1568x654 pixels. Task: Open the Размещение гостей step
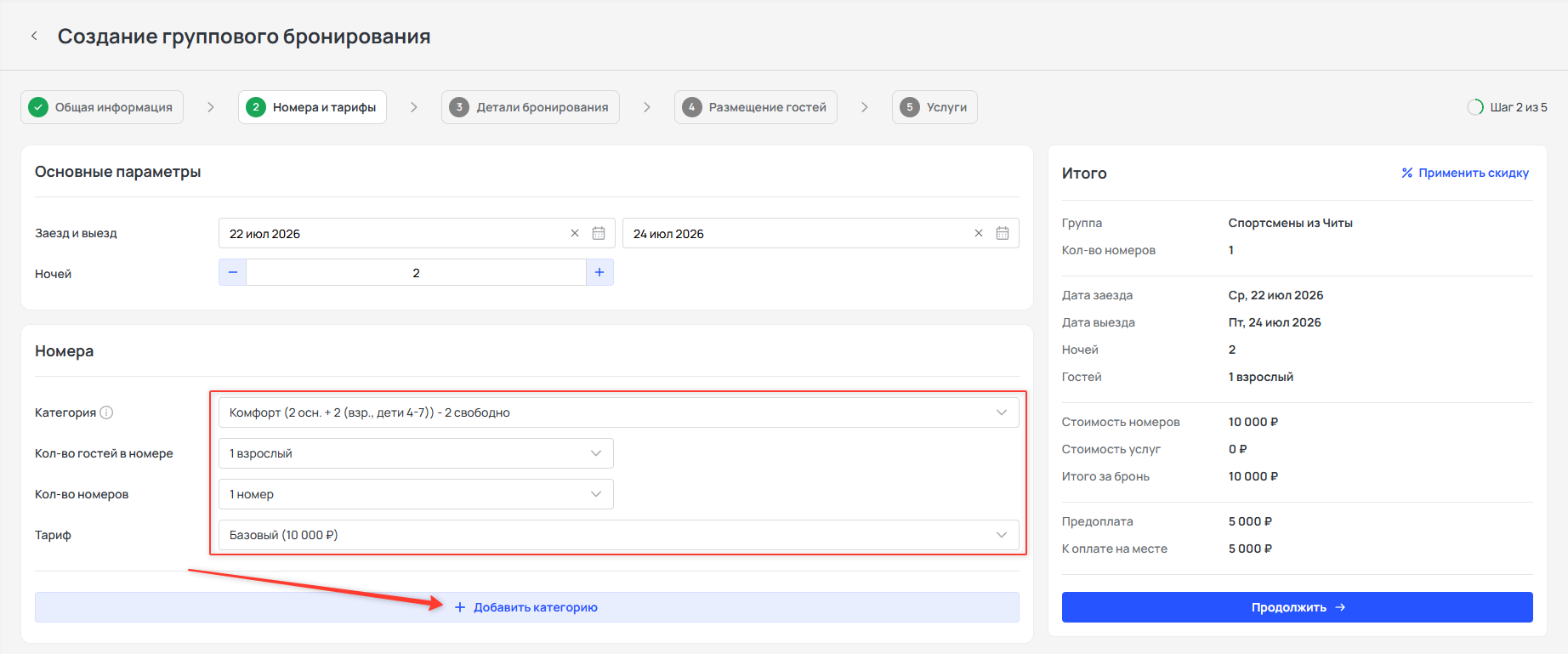756,107
